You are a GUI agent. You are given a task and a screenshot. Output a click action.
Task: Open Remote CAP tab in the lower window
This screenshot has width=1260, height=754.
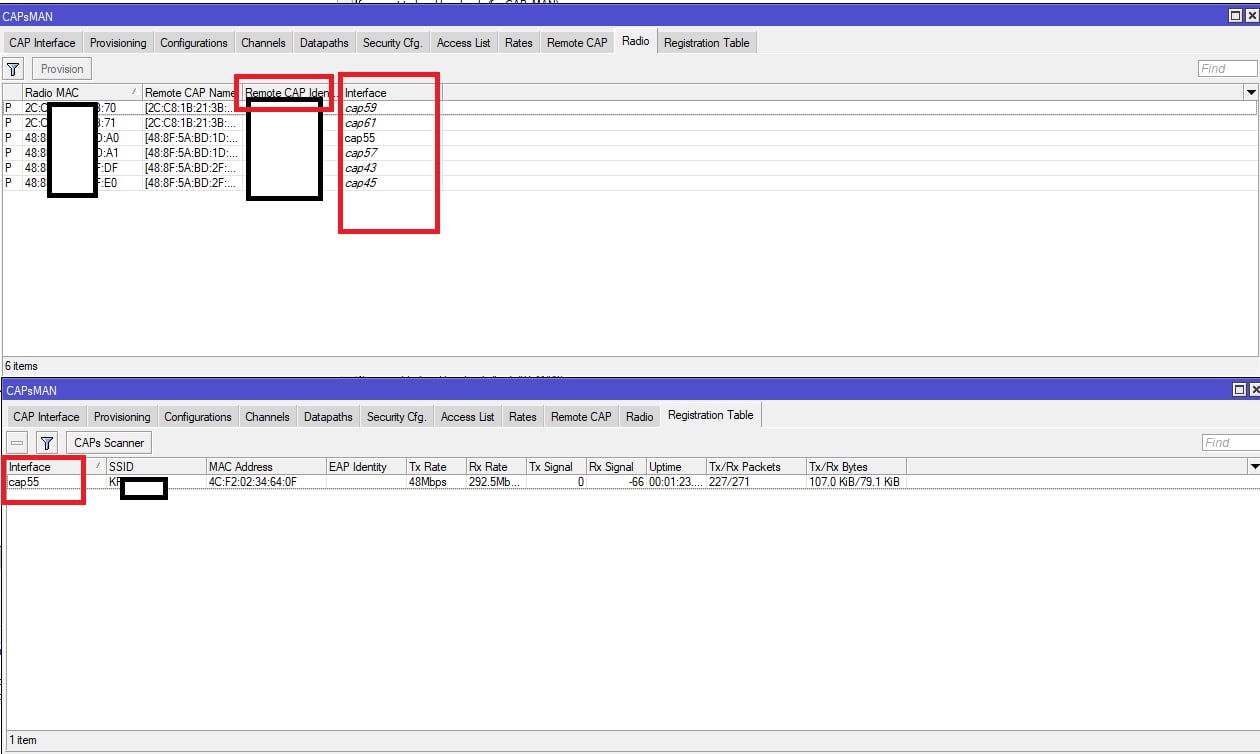[581, 417]
